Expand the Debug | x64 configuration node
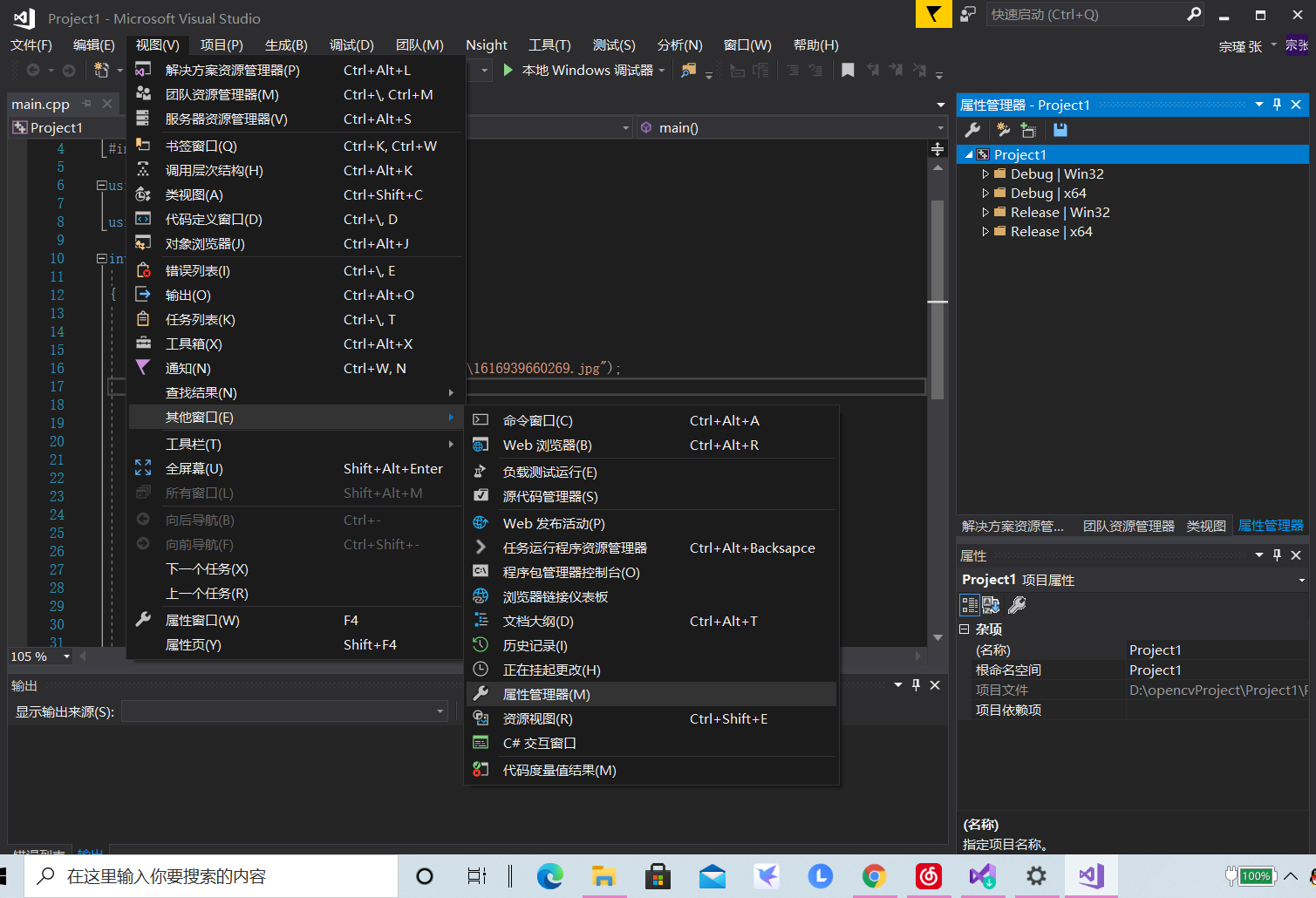This screenshot has height=898, width=1316. [985, 194]
